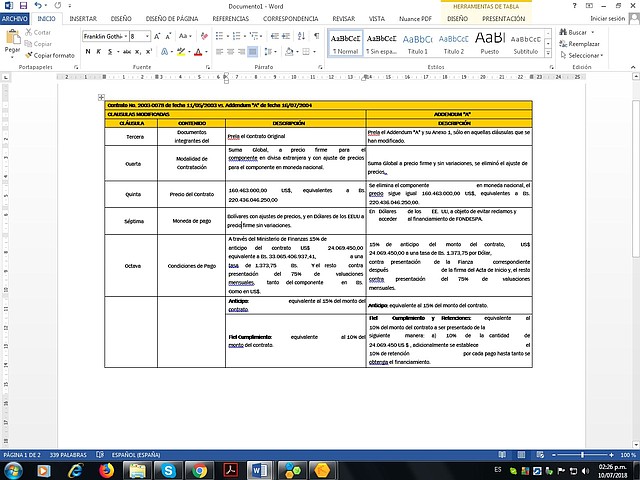Open Skype from taskbar
Viewport: 640px width, 480px height.
tap(168, 471)
